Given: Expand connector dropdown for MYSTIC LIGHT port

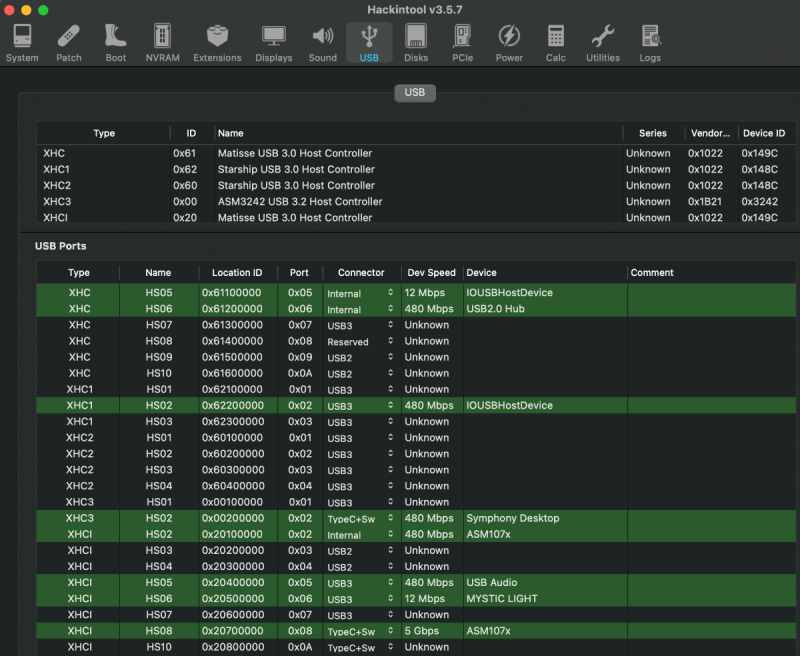Looking at the screenshot, I should 360,599.
